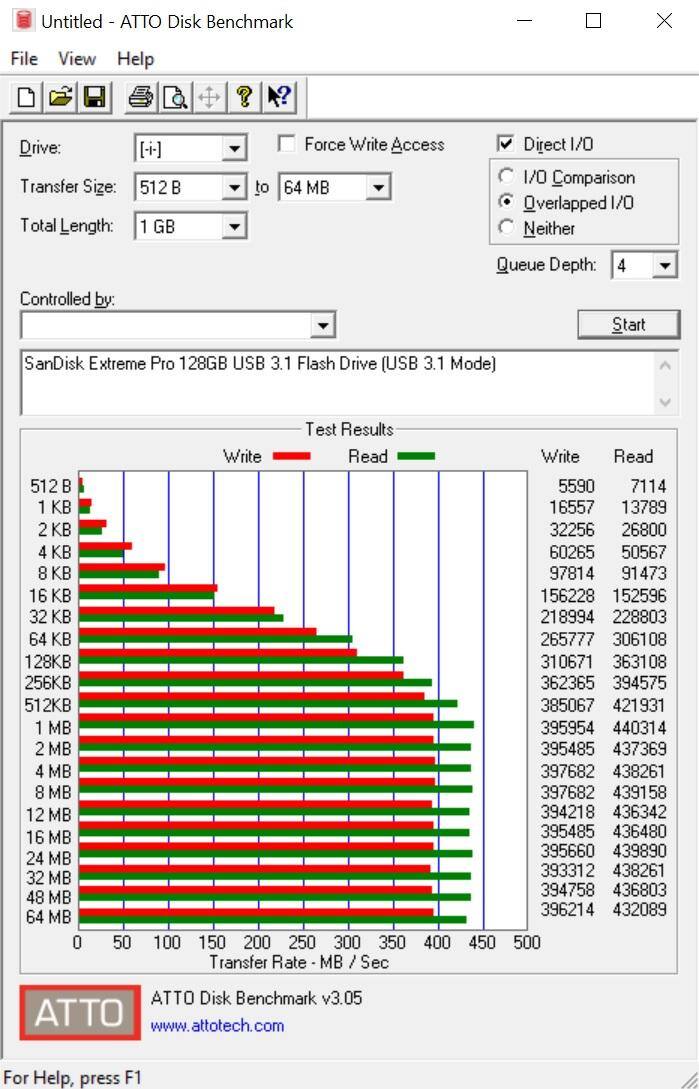
Task: Uncheck the Direct I/O checkbox
Action: 505,144
